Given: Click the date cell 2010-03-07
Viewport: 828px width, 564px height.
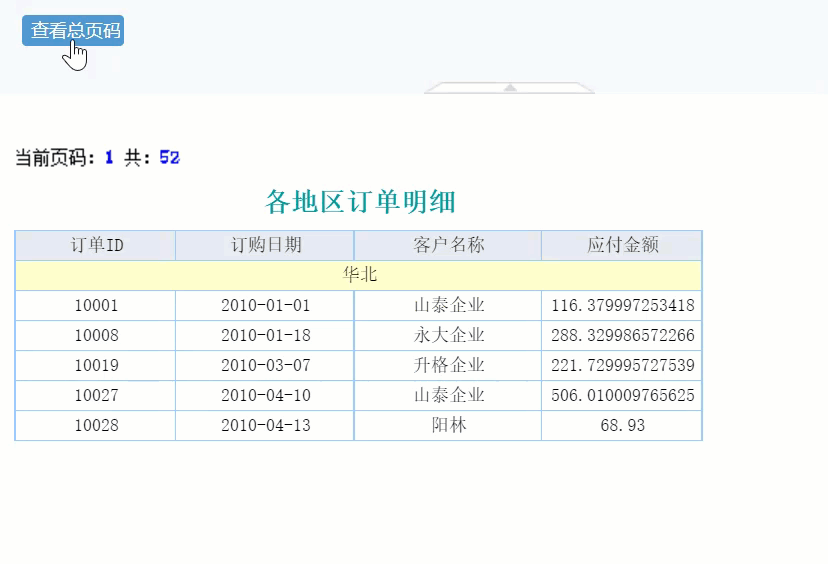Looking at the screenshot, I should point(265,365).
